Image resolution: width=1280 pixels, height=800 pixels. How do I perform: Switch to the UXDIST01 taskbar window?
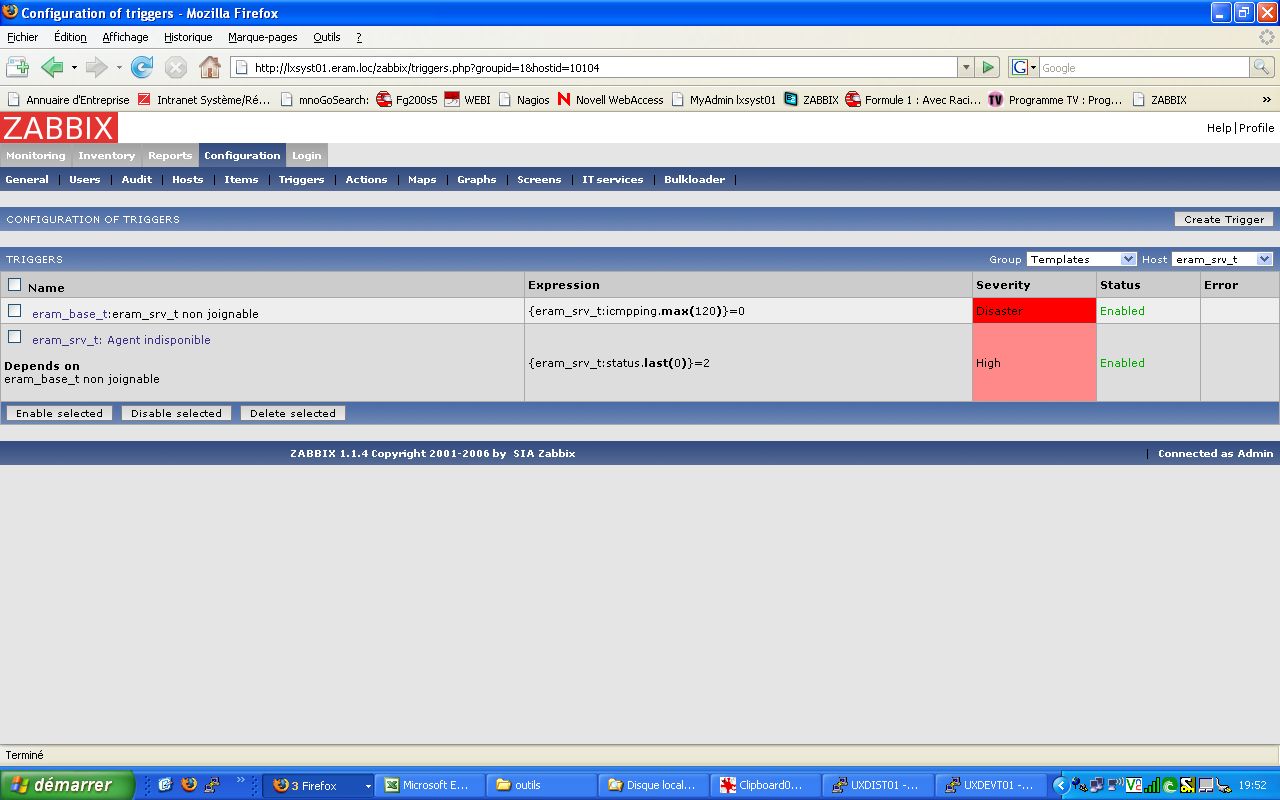click(x=880, y=786)
